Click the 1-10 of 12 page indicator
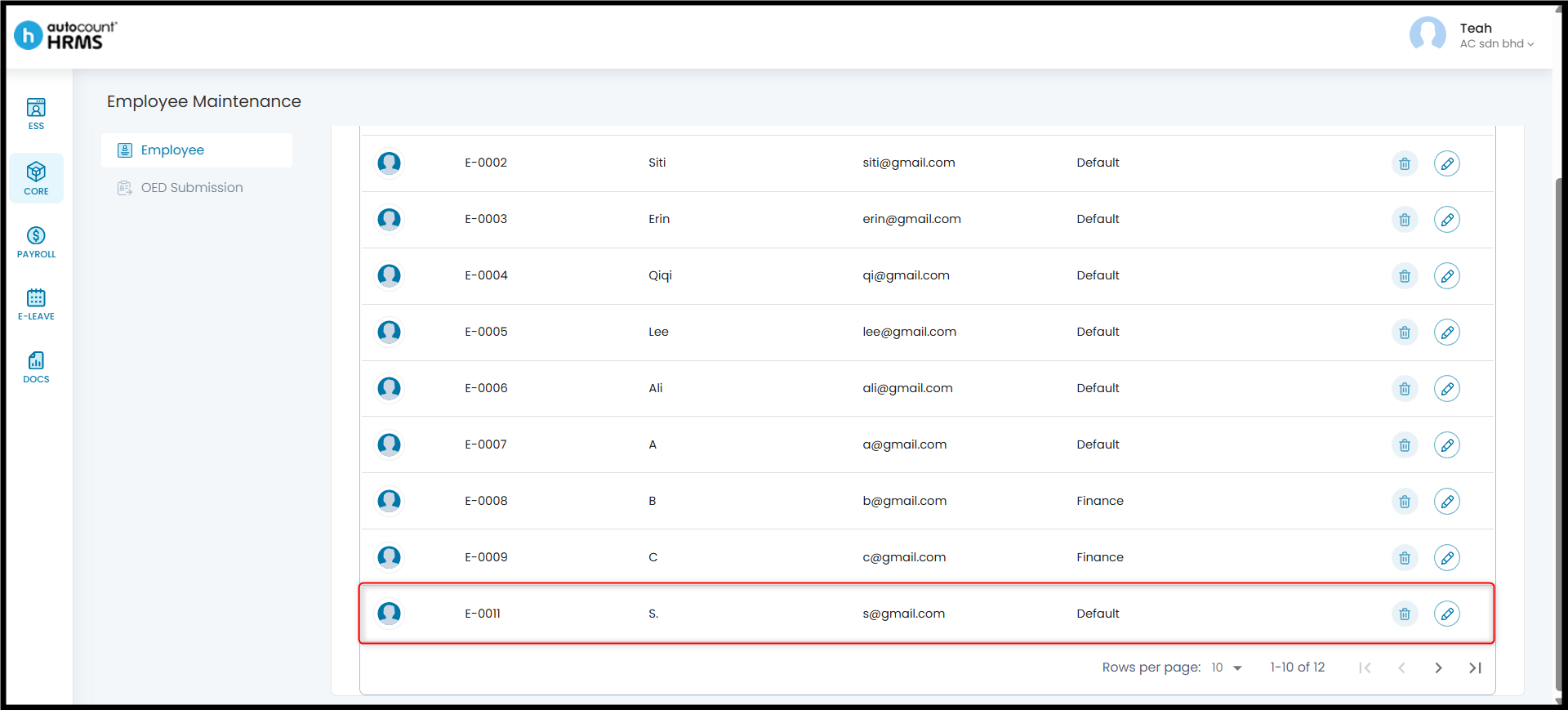The height and width of the screenshot is (710, 1568). (1297, 668)
